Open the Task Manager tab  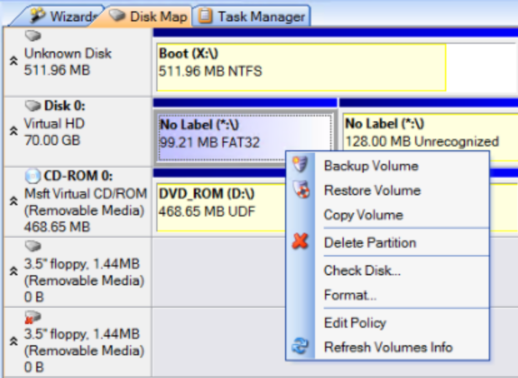[252, 16]
